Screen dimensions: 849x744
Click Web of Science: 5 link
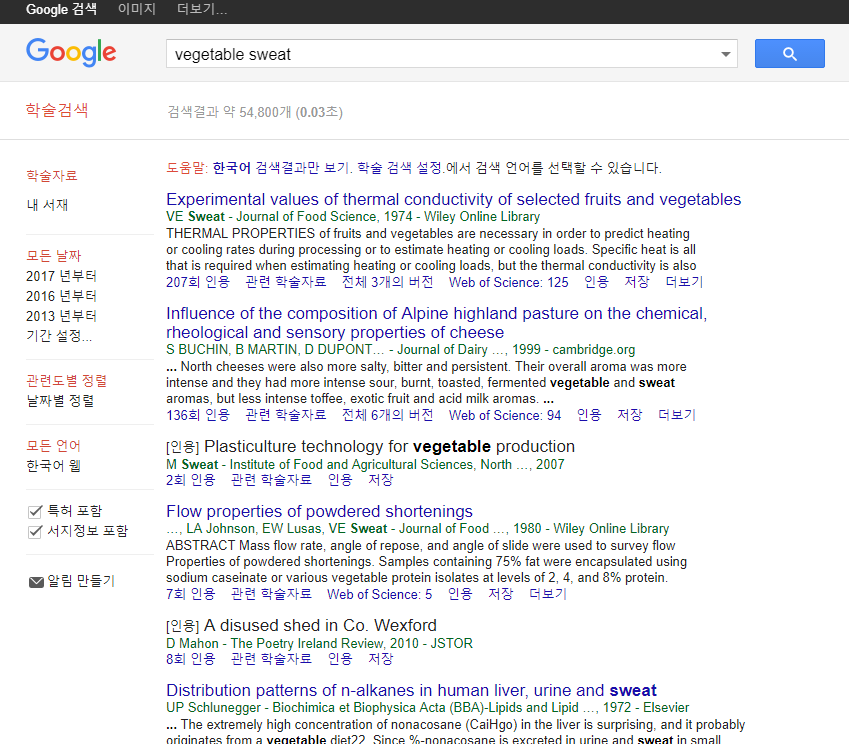380,594
